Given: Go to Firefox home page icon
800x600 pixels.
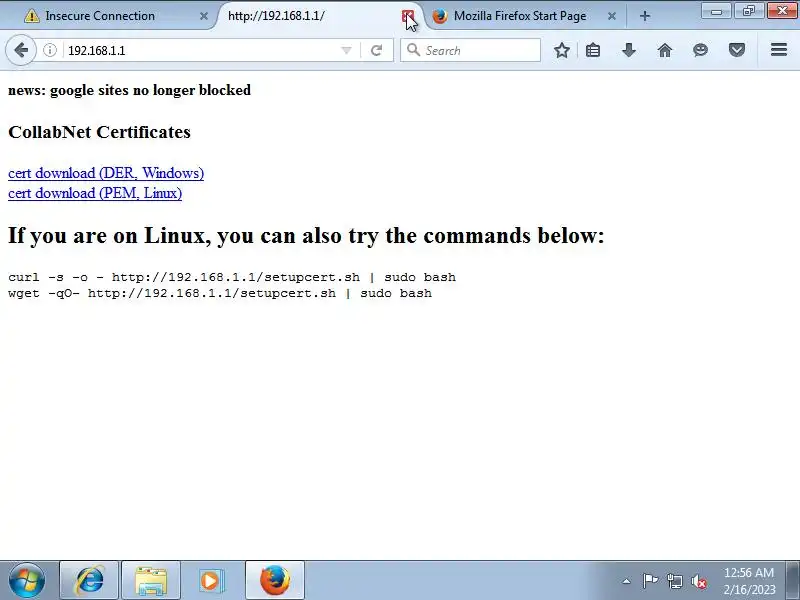Looking at the screenshot, I should tap(665, 50).
